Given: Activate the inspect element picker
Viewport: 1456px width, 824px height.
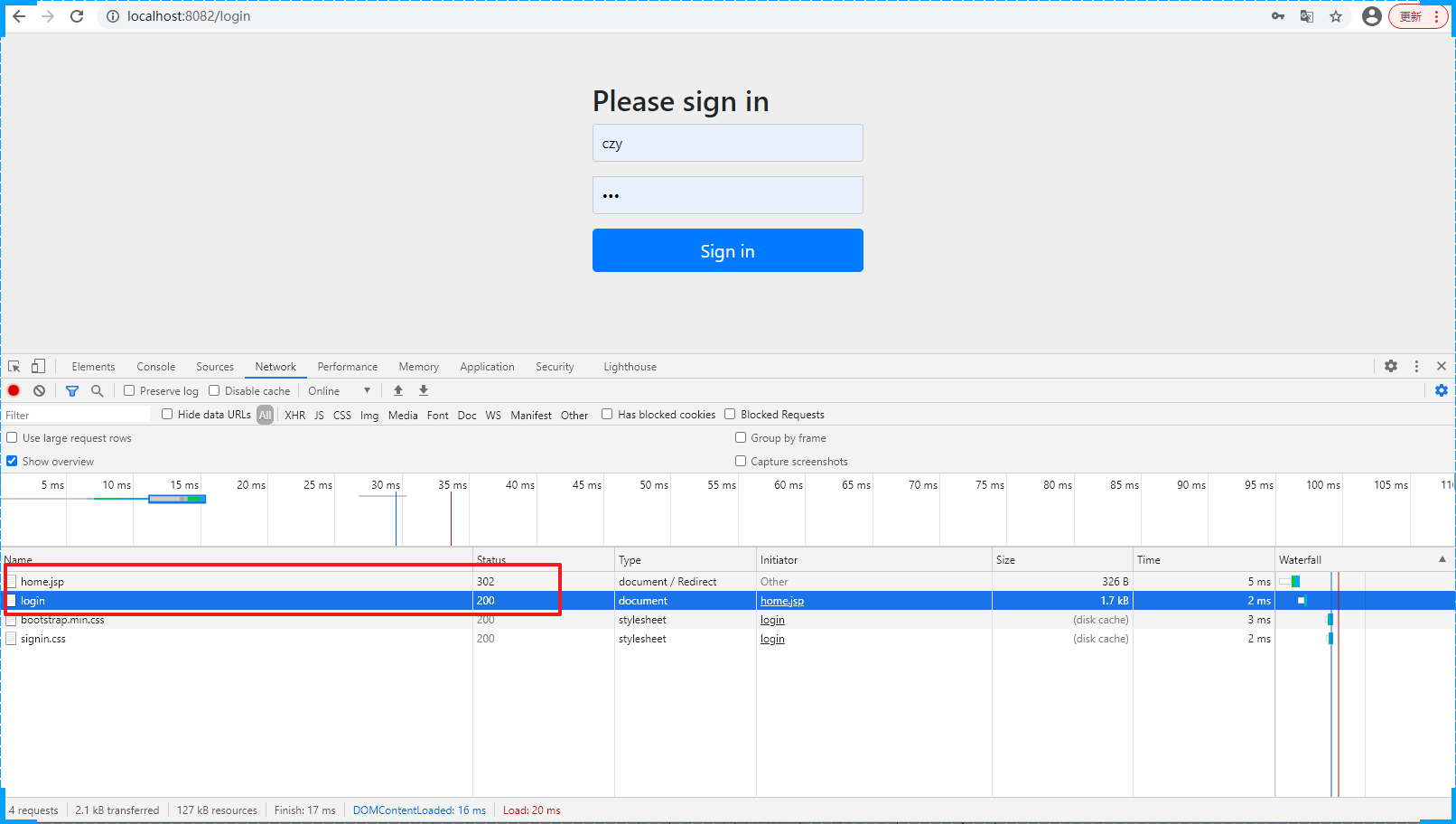Looking at the screenshot, I should (x=14, y=366).
